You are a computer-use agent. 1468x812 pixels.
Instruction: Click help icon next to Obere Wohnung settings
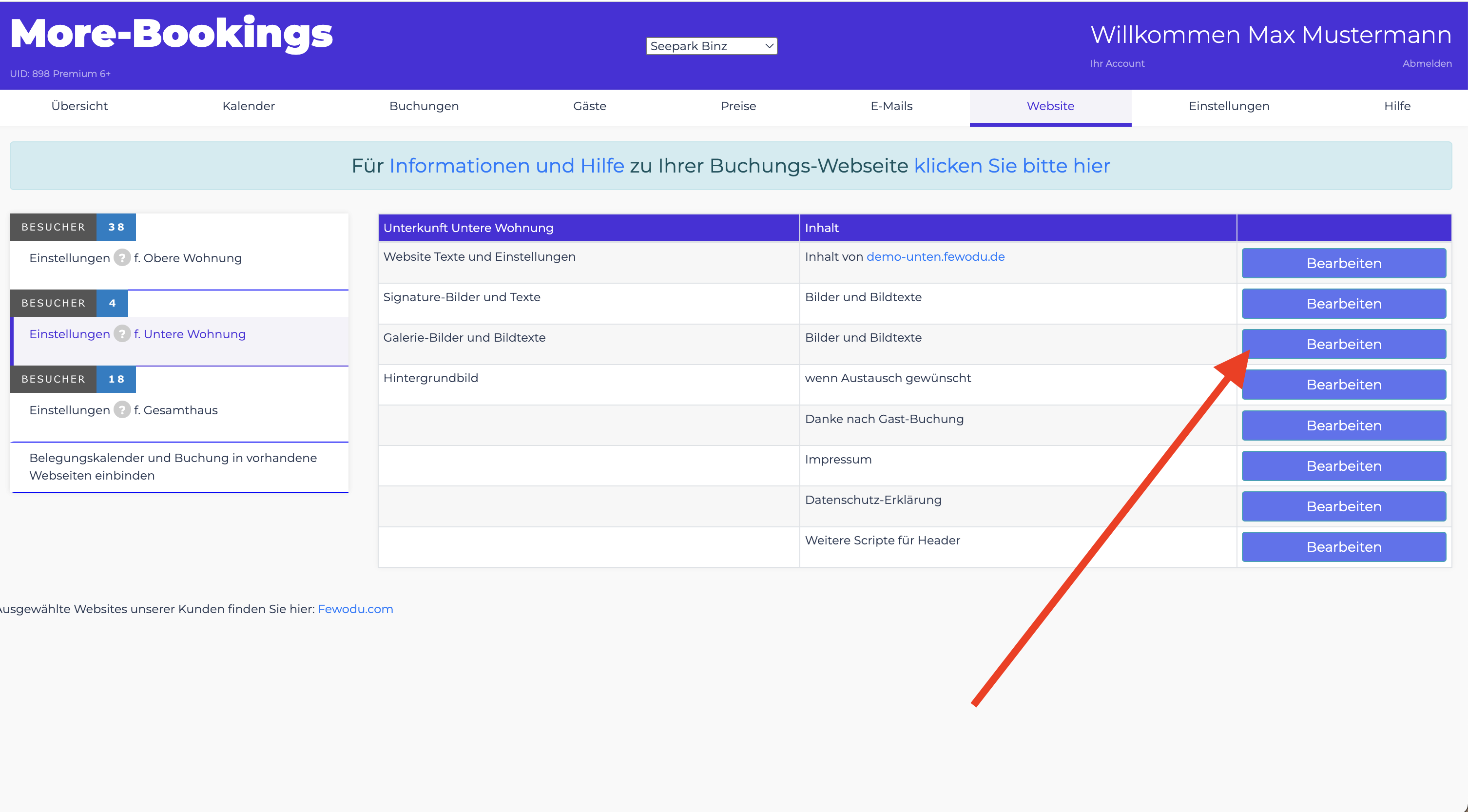[x=122, y=258]
